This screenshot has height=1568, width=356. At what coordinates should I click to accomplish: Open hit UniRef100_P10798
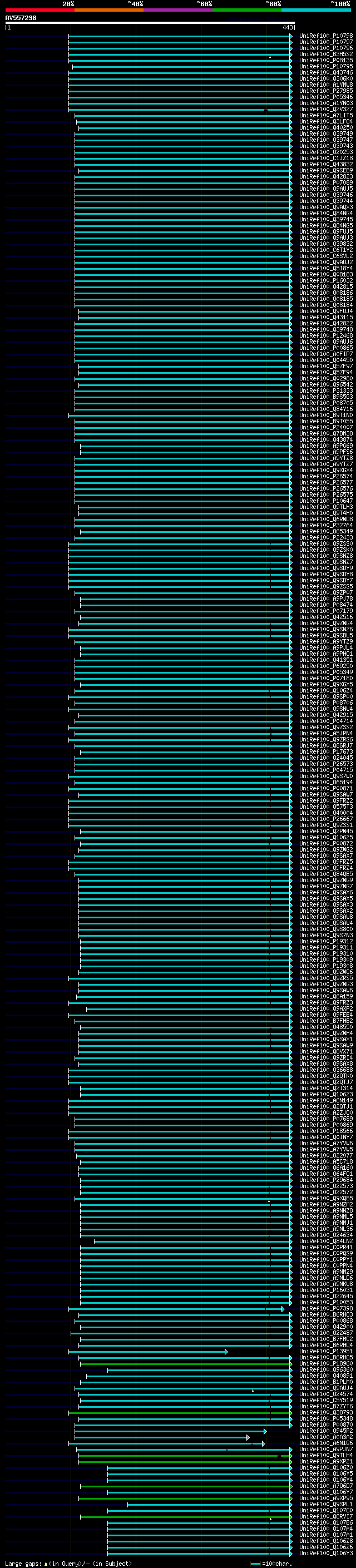click(x=326, y=36)
